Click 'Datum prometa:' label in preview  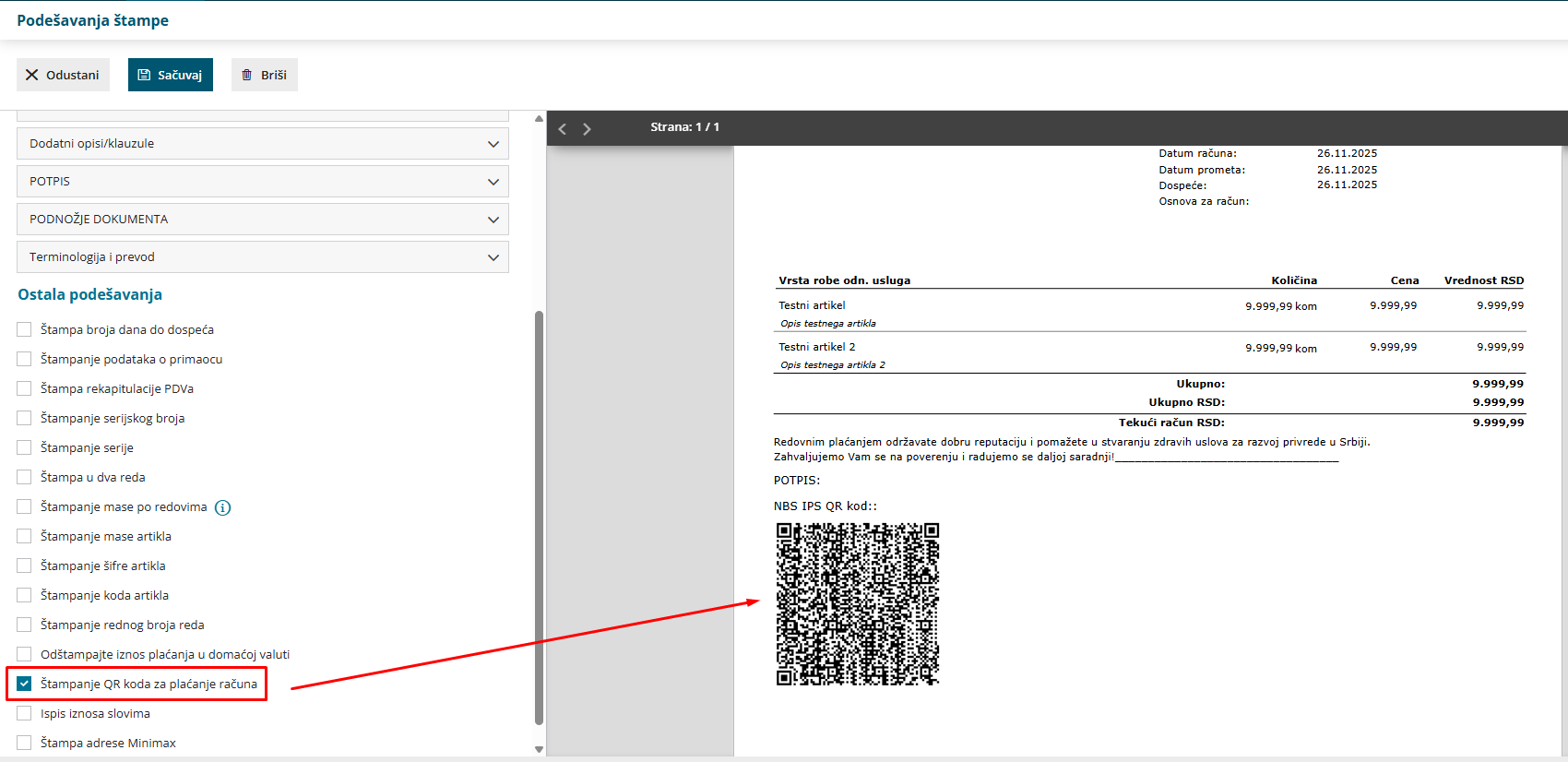point(1202,170)
